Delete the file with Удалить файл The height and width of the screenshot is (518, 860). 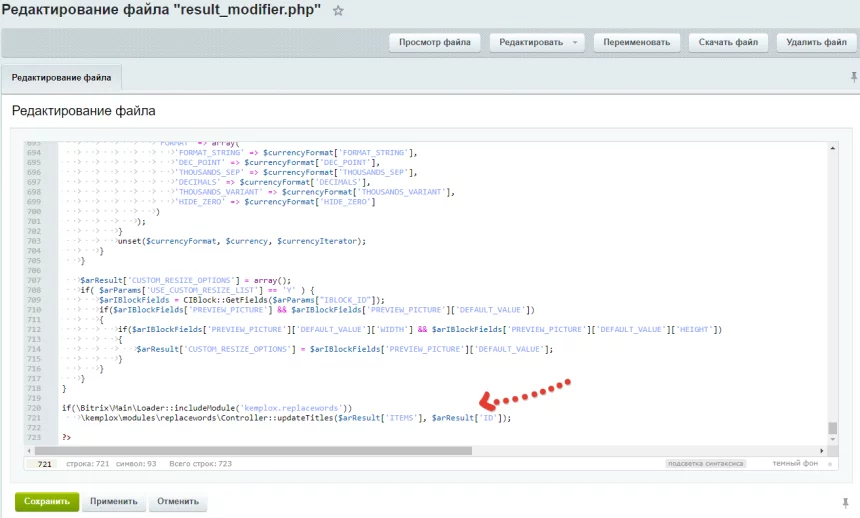[816, 42]
